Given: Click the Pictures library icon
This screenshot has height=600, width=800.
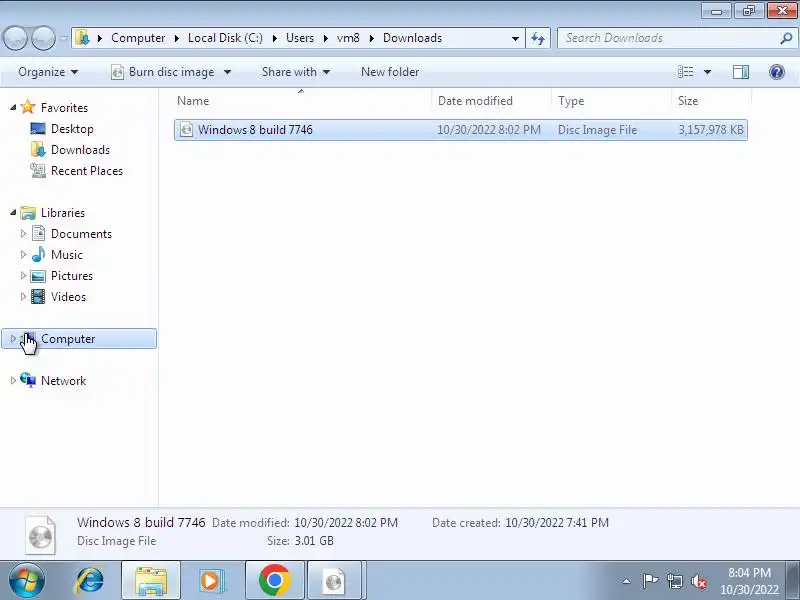Looking at the screenshot, I should [38, 276].
